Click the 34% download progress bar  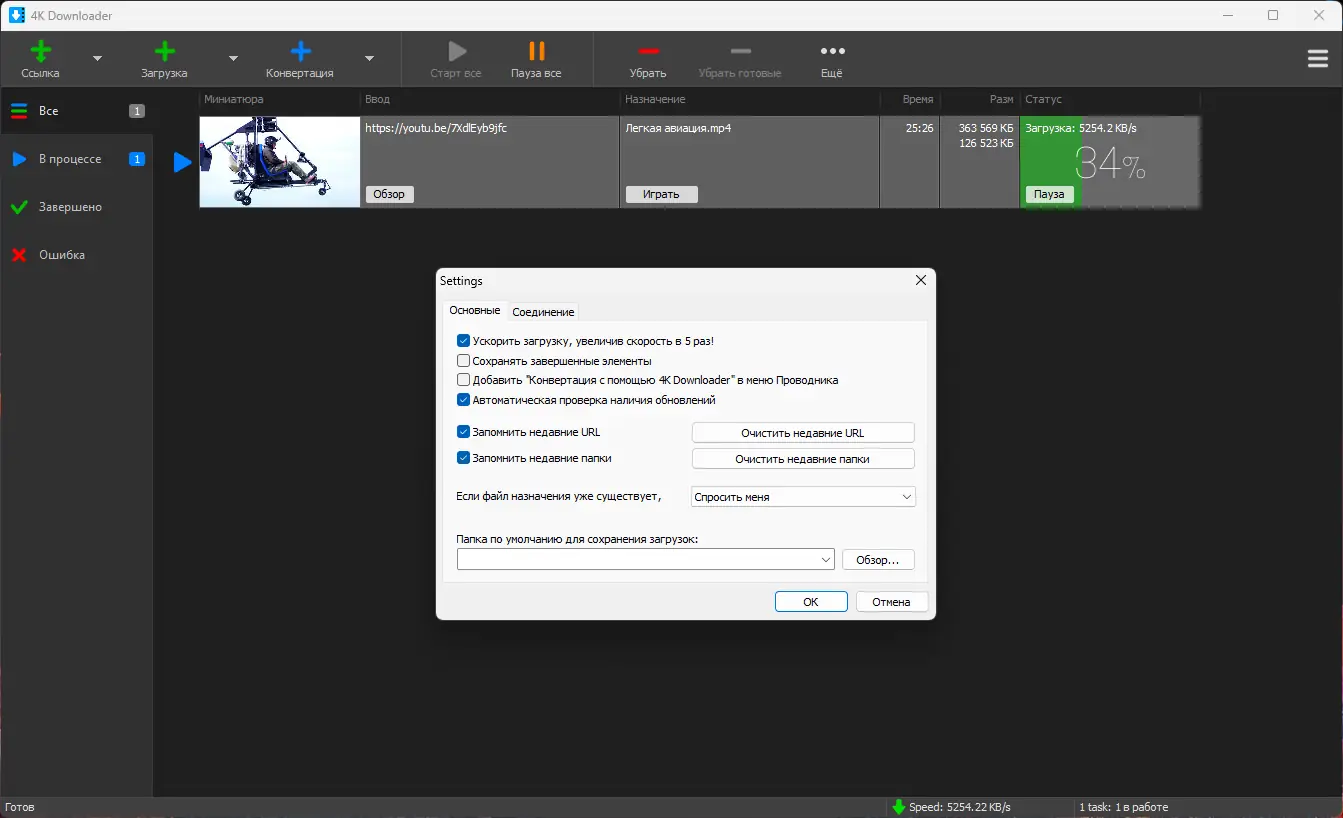point(1110,162)
